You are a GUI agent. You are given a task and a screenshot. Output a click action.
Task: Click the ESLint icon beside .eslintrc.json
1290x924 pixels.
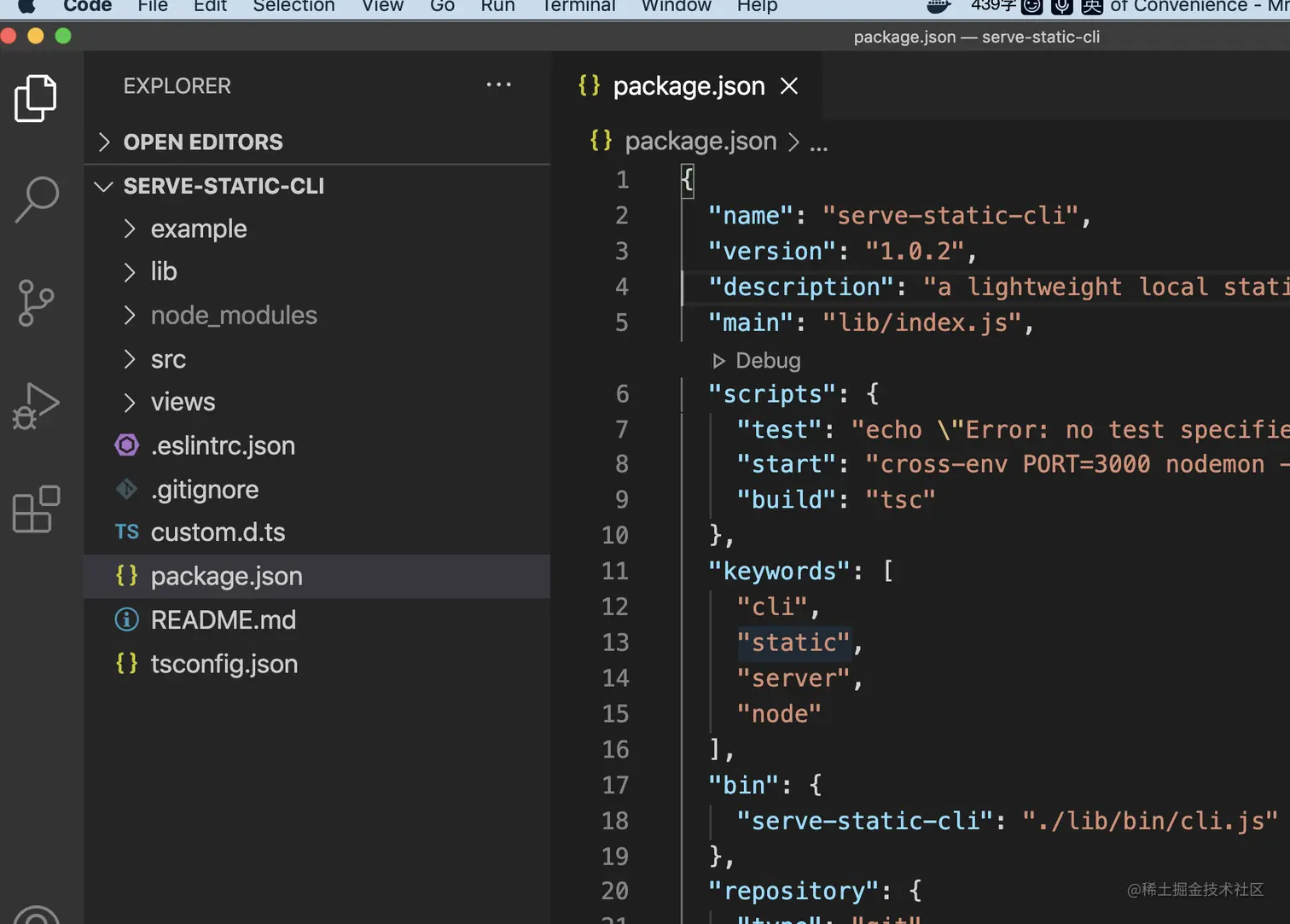127,445
